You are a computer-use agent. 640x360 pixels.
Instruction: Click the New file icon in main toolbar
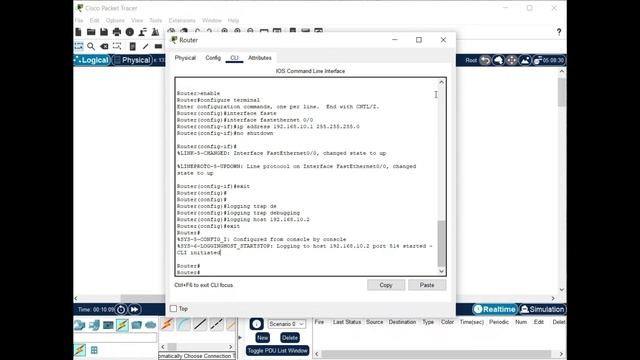coord(78,32)
